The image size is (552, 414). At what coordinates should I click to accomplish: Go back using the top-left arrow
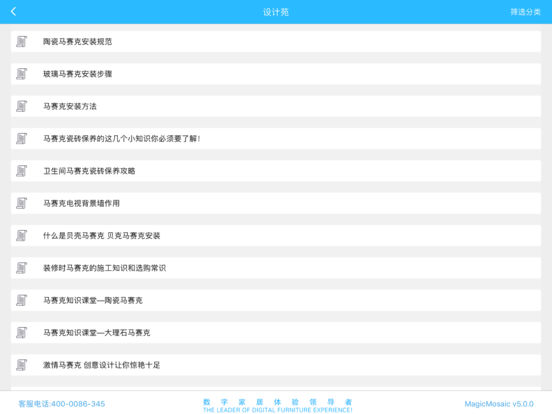pos(13,12)
